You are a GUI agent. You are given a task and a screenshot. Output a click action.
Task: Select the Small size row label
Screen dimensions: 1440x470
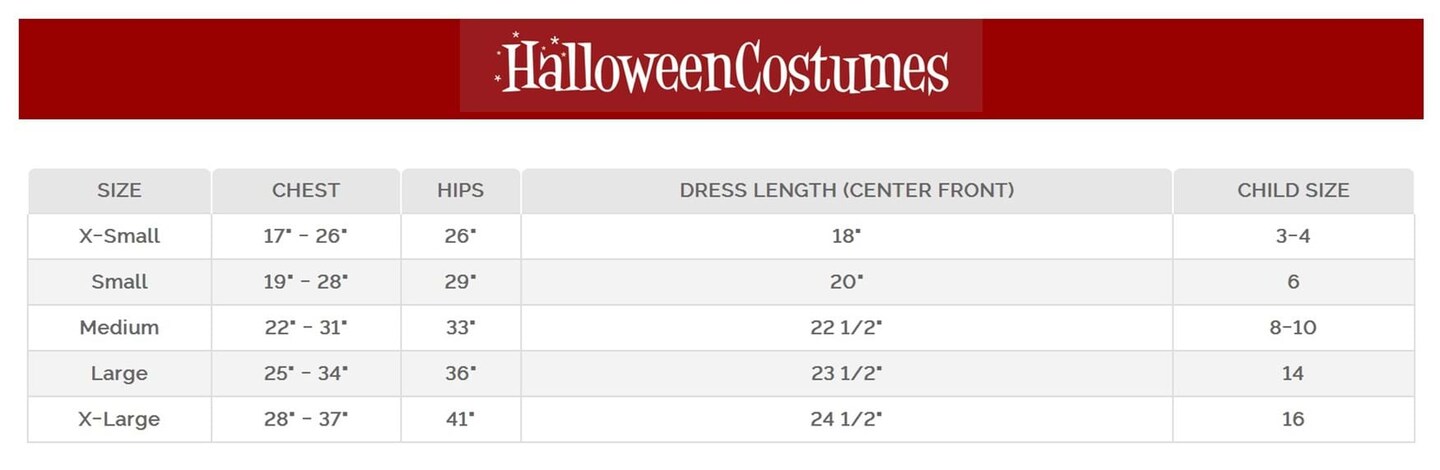(x=119, y=282)
